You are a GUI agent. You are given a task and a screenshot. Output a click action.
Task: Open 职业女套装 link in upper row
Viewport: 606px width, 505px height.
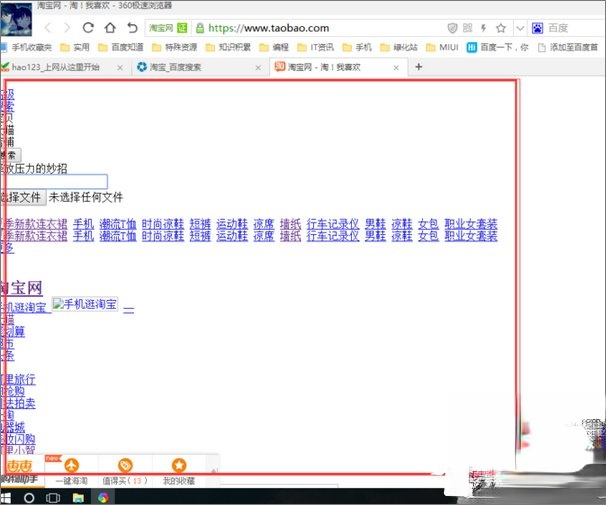coord(471,224)
